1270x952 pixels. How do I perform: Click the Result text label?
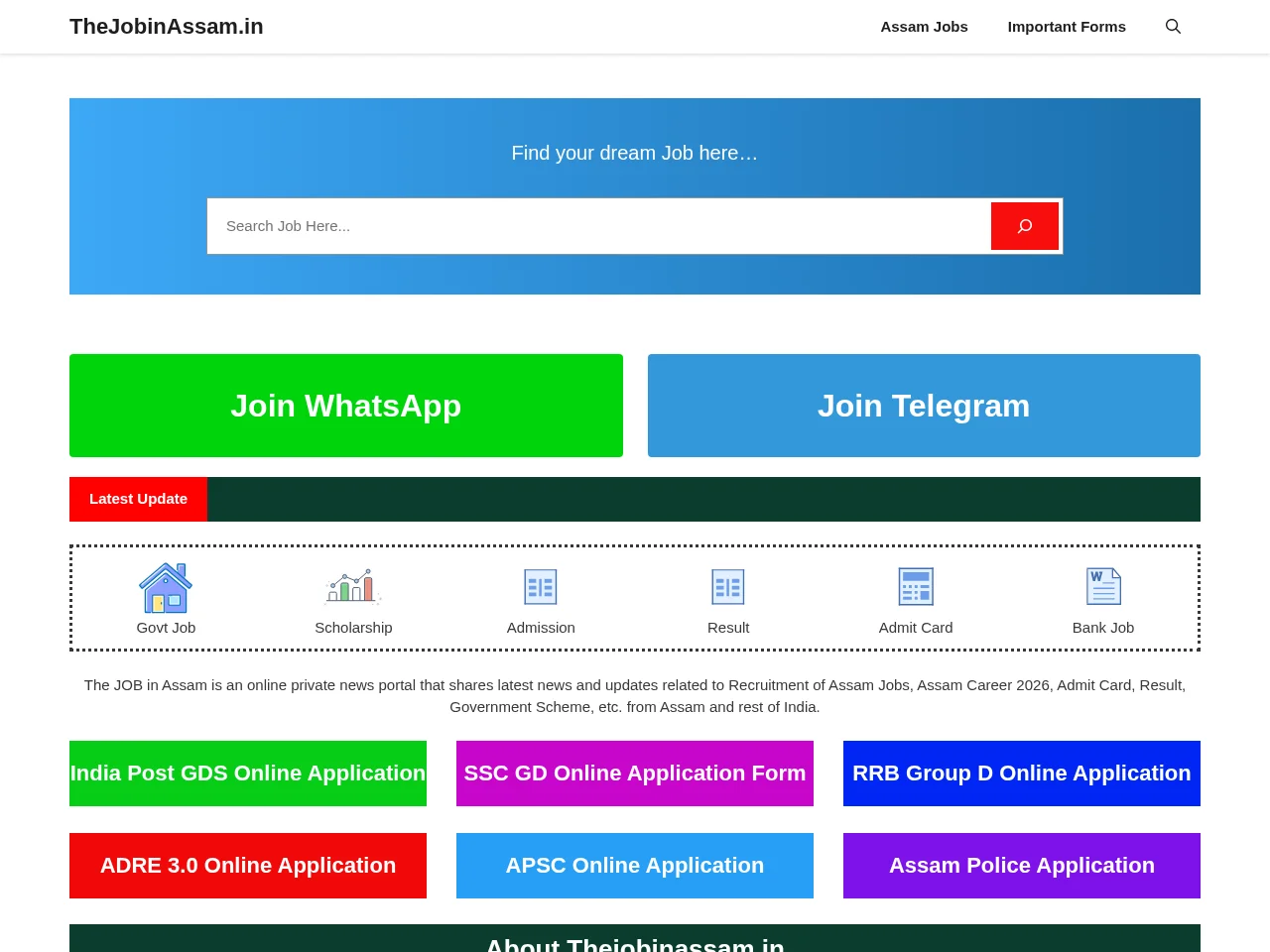point(728,628)
